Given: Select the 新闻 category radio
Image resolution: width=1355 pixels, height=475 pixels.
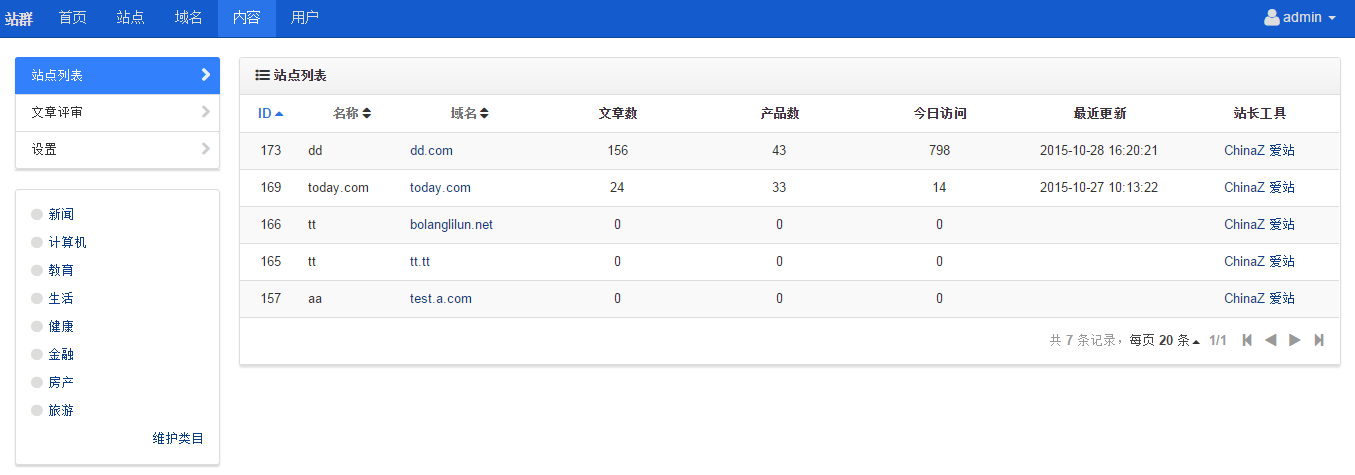Looking at the screenshot, I should coord(37,214).
